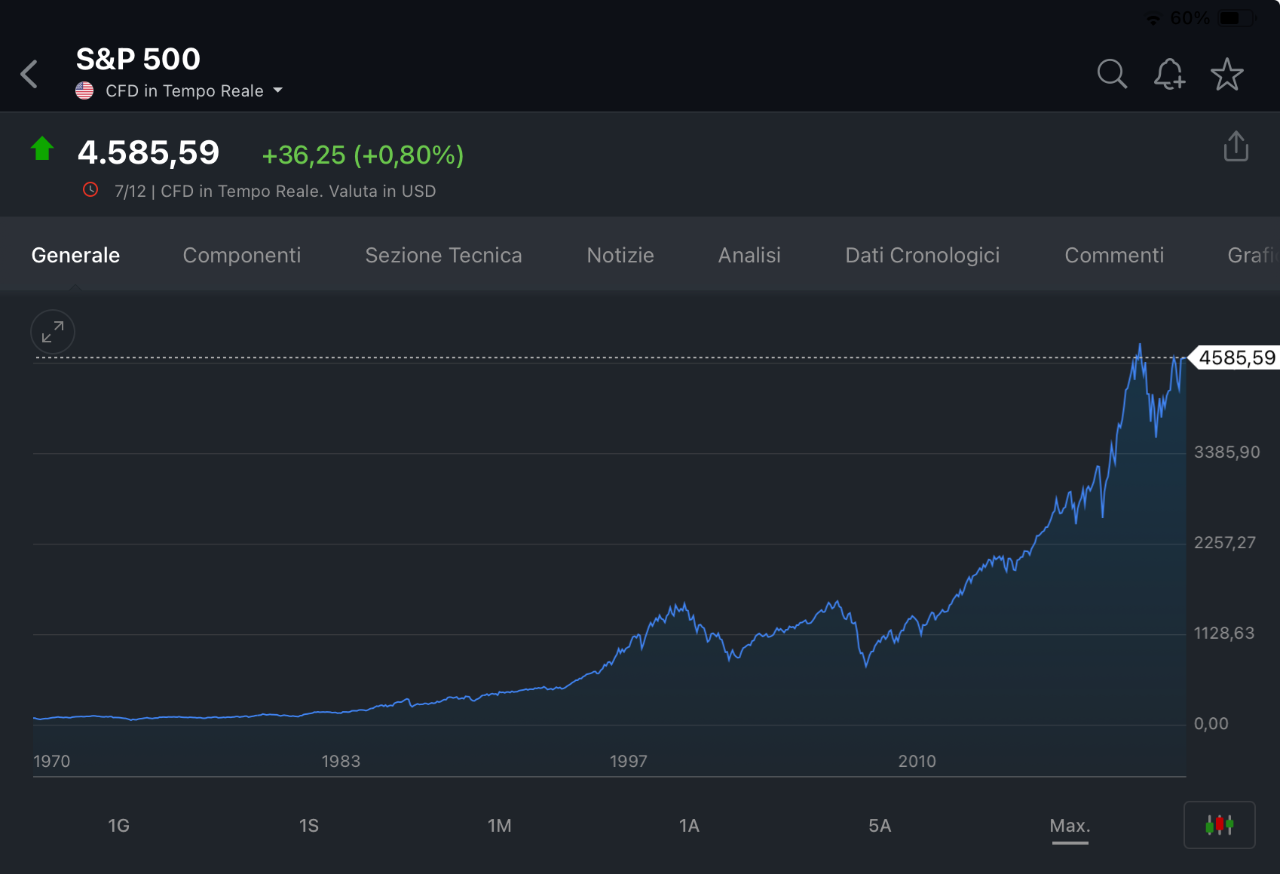The image size is (1280, 874).
Task: Create an alert using the bell icon
Action: click(x=1169, y=74)
